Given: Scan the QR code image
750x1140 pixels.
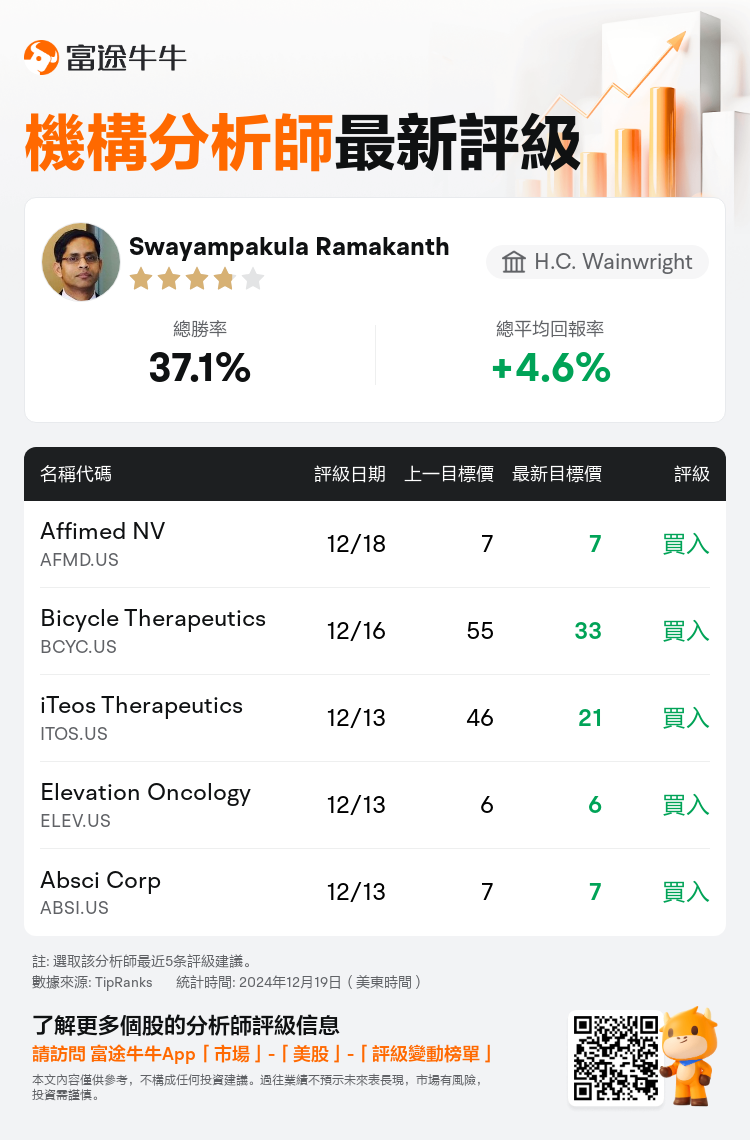Looking at the screenshot, I should pos(616,1059).
